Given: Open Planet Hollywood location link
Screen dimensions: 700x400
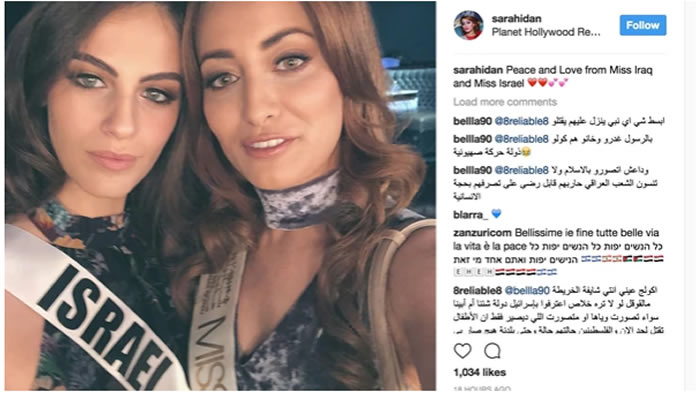Looking at the screenshot, I should tap(546, 32).
